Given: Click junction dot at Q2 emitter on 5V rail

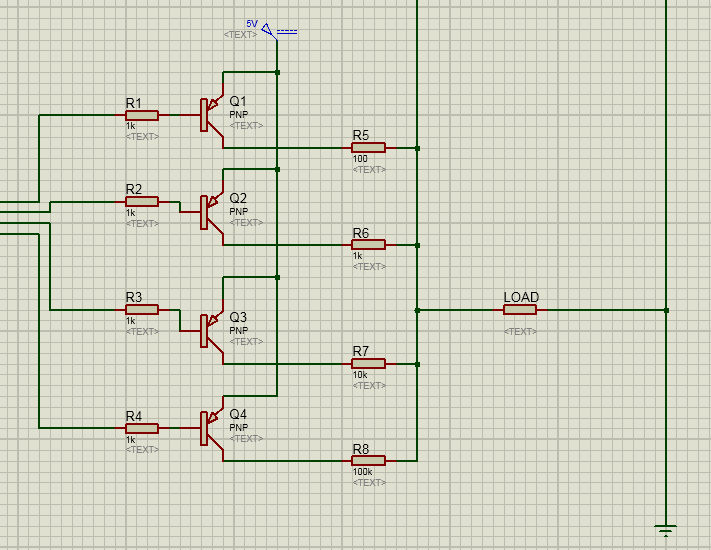Looking at the screenshot, I should coord(278,169).
